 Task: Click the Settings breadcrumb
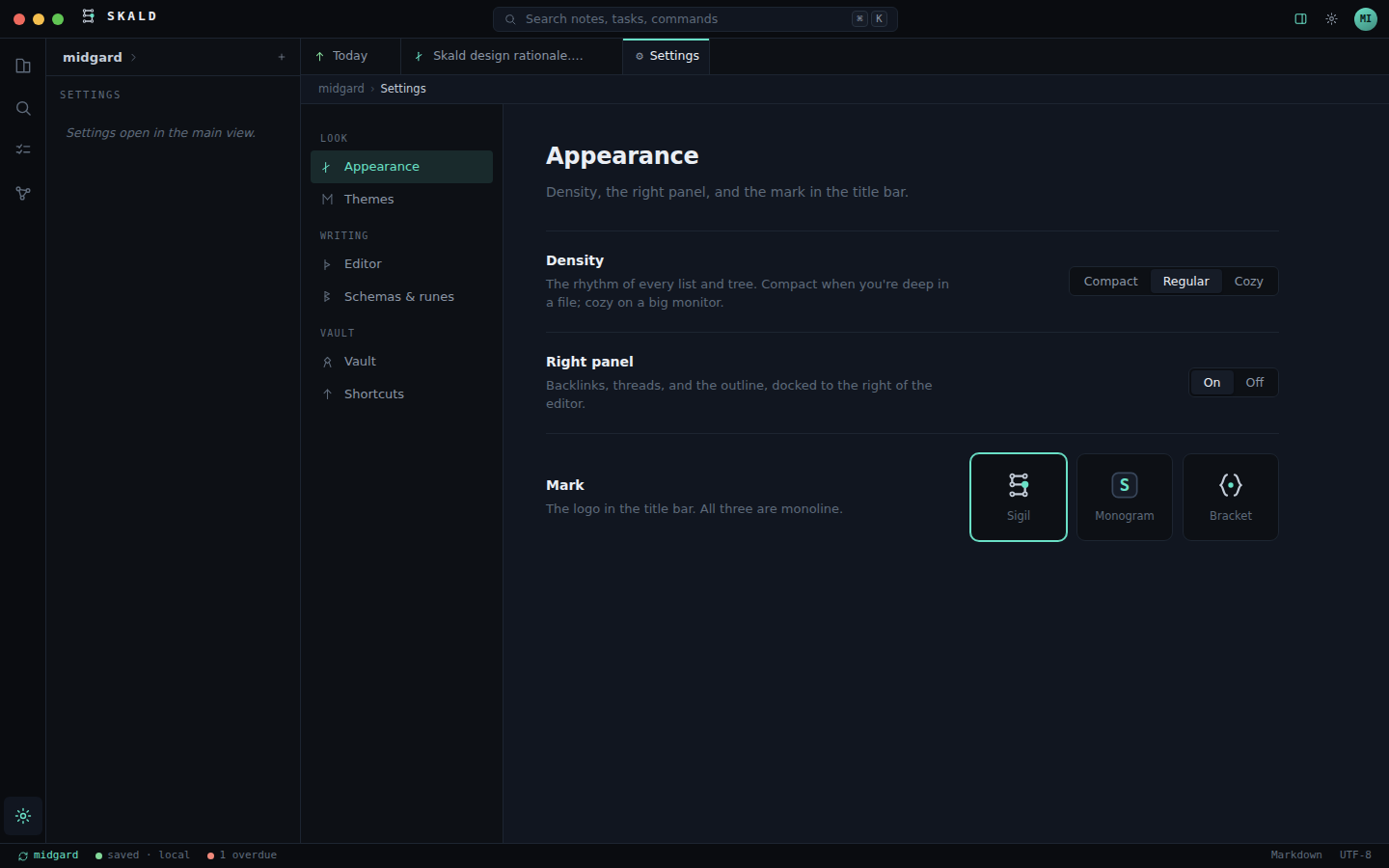403,89
